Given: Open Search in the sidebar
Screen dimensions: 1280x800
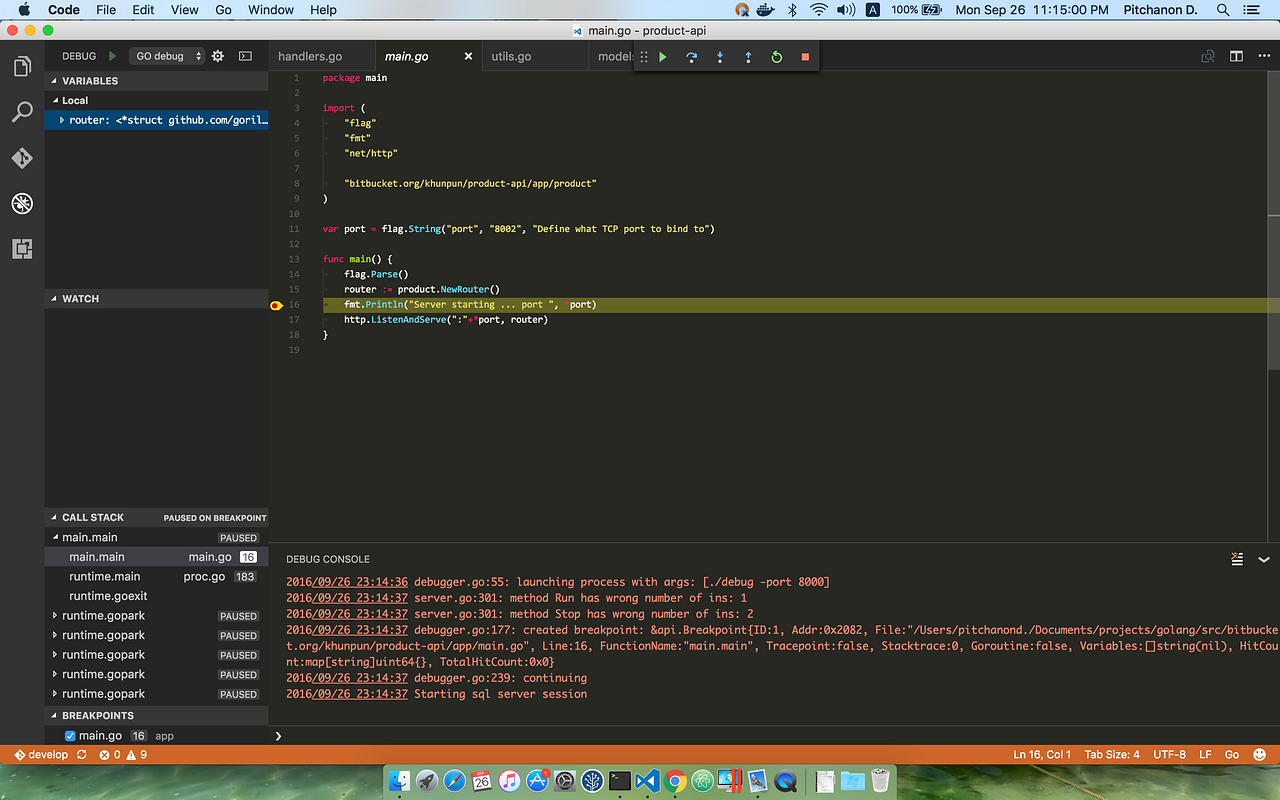Looking at the screenshot, I should 22,111.
